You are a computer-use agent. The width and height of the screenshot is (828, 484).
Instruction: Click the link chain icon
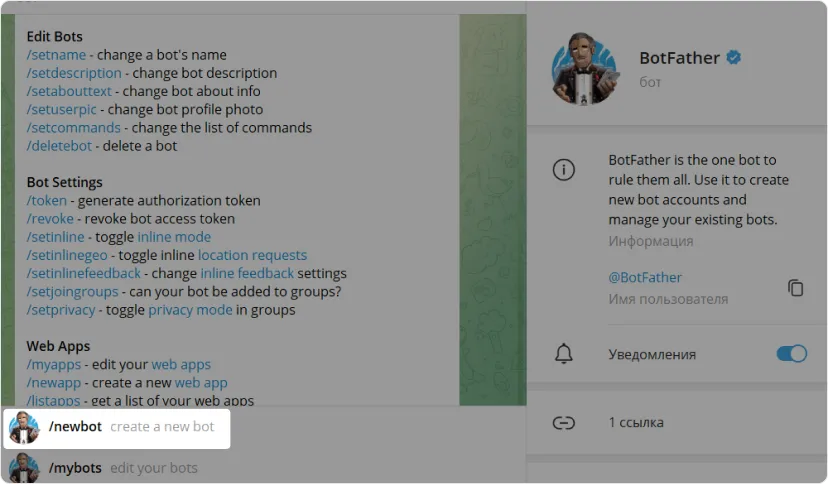(x=564, y=423)
